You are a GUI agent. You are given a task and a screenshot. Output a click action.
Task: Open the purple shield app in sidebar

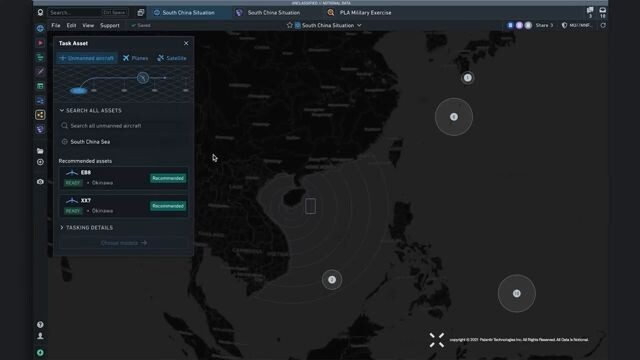point(40,129)
